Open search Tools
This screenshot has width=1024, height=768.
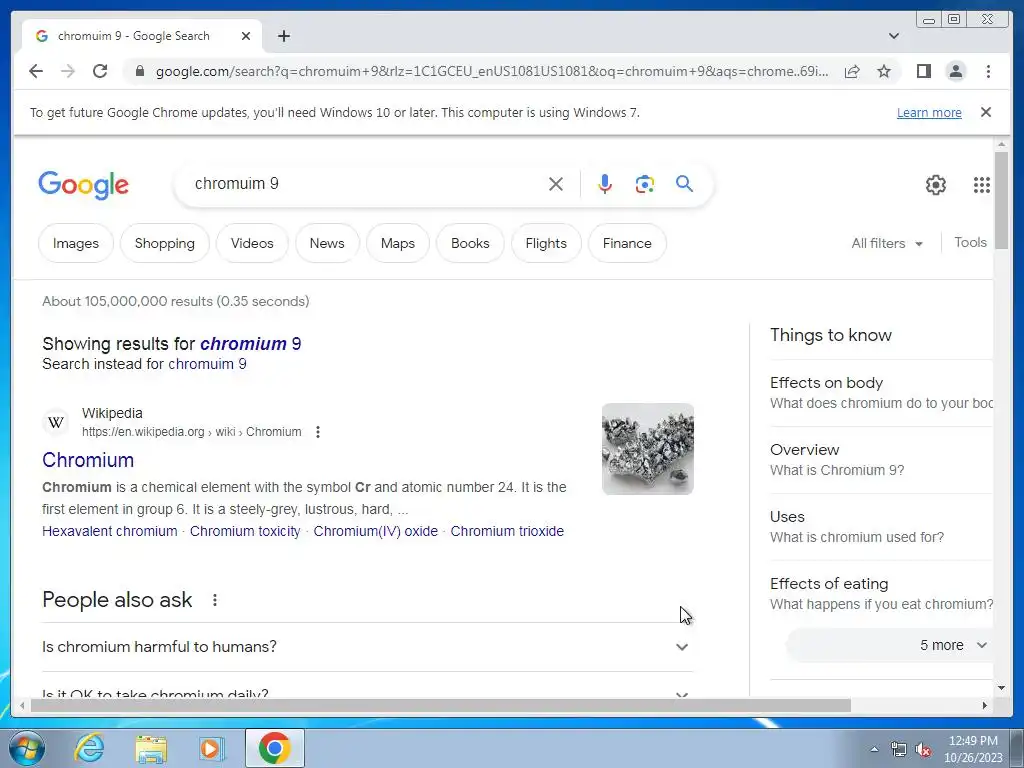click(x=970, y=242)
